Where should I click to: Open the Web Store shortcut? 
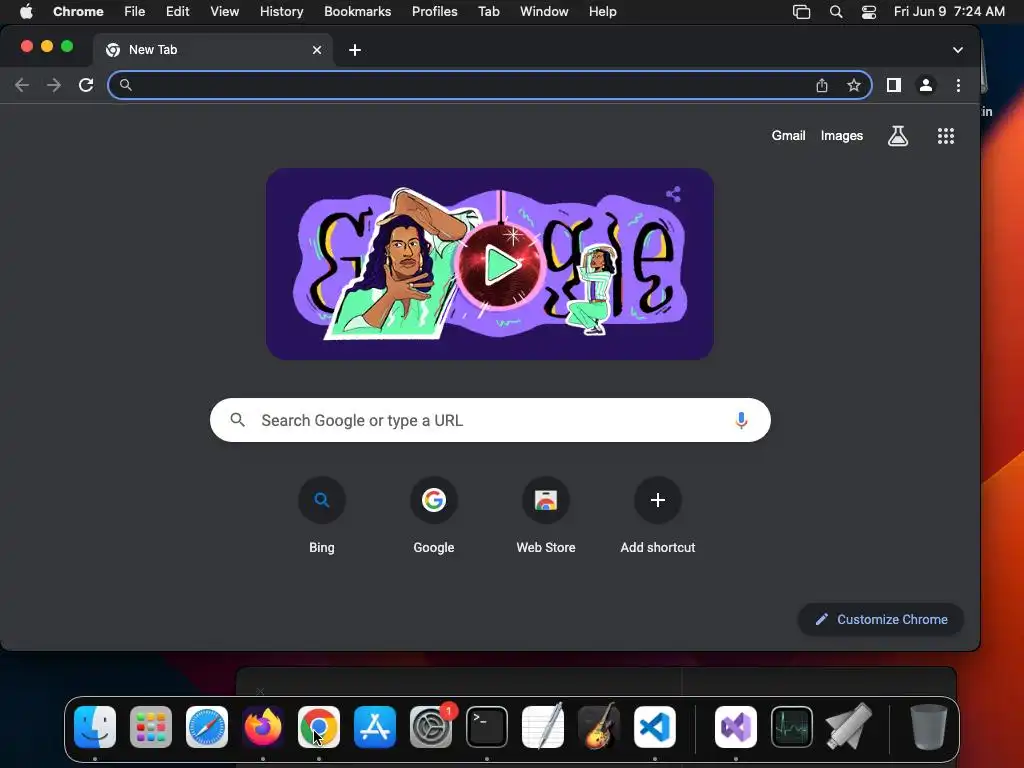(546, 516)
